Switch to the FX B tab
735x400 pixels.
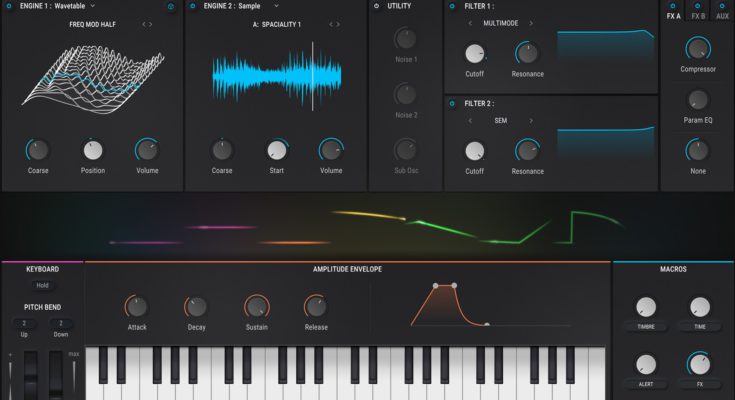[698, 16]
